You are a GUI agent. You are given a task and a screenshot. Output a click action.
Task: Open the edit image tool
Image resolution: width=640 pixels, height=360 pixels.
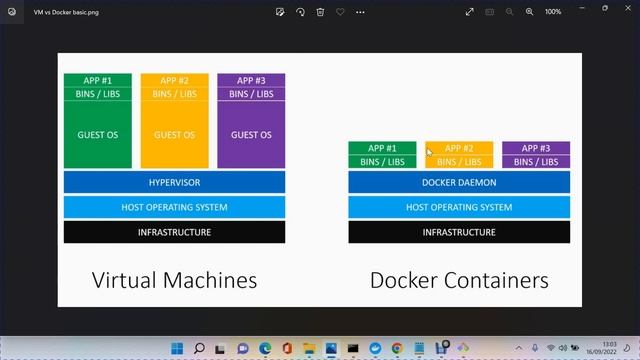tap(280, 12)
